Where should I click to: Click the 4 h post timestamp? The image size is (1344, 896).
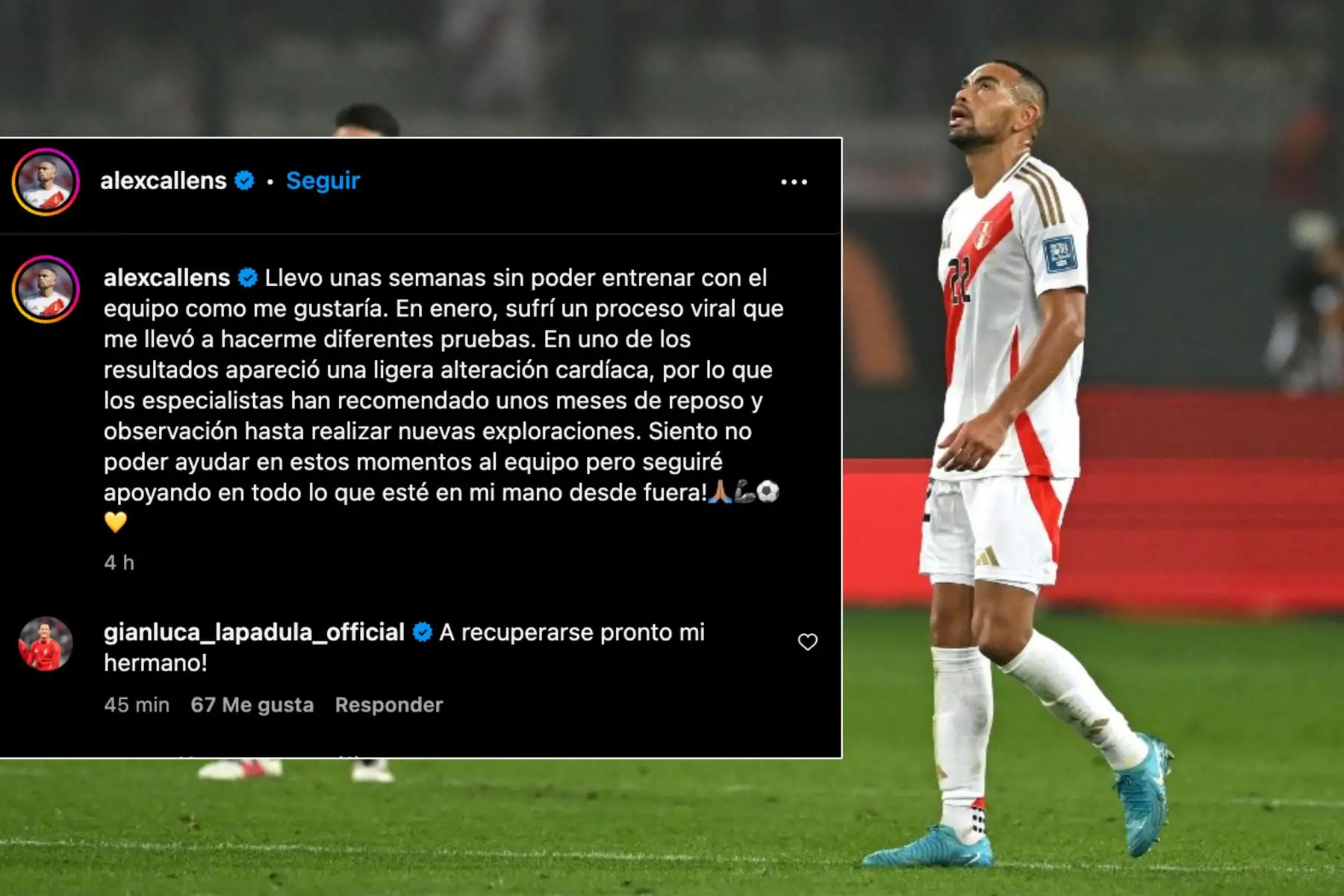(119, 562)
